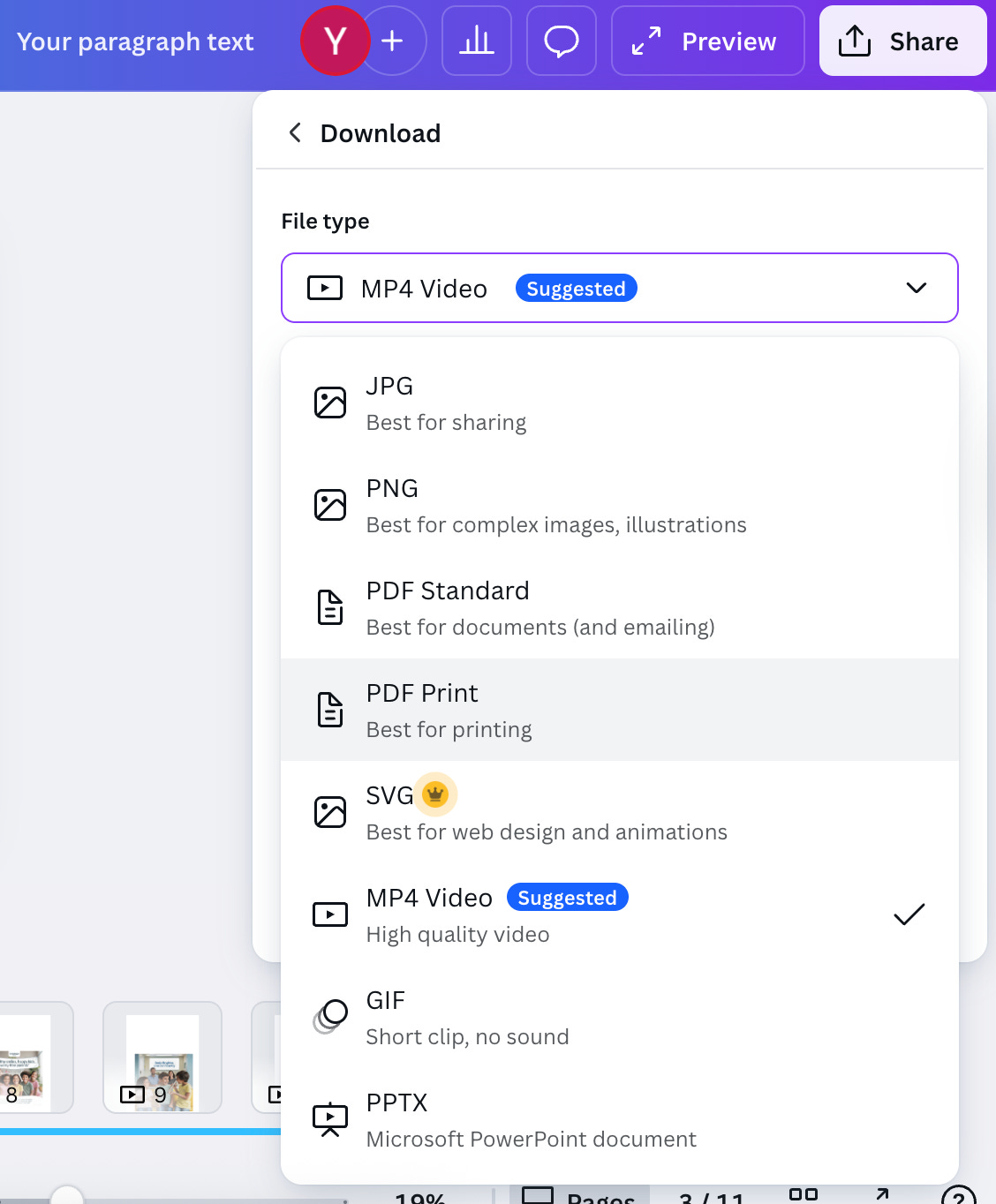Click the GIF overlapping circles icon
Screen dimensions: 996x1204
point(330,1017)
